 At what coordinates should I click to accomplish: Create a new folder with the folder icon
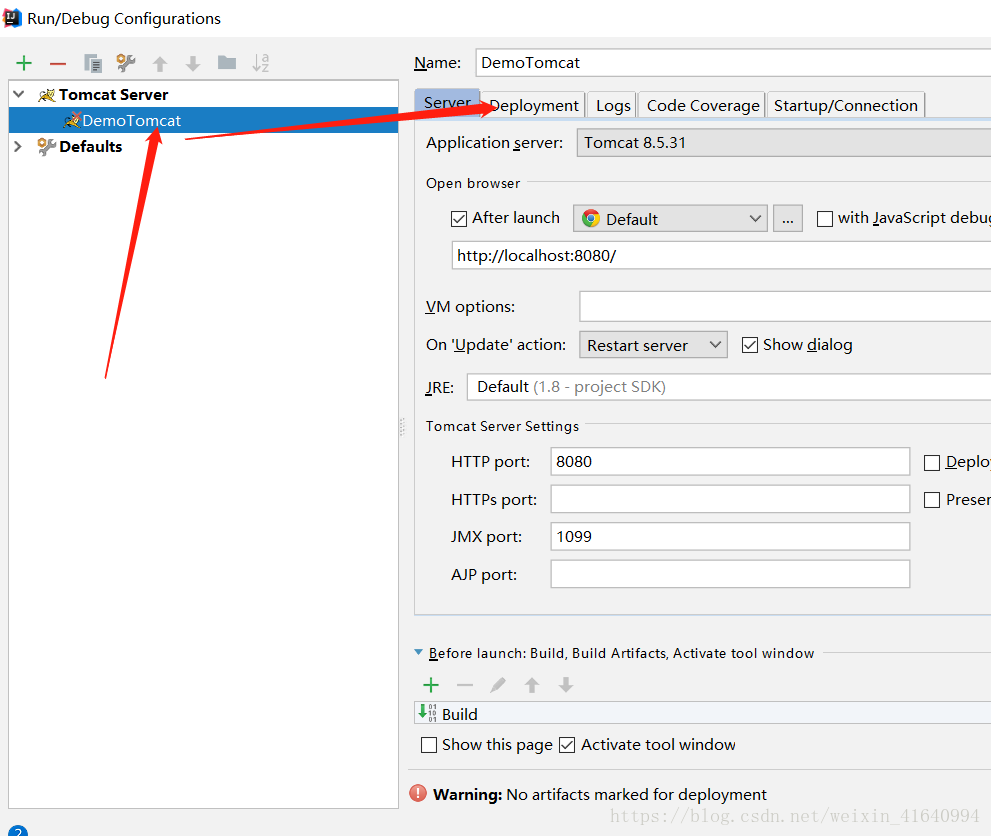tap(227, 63)
